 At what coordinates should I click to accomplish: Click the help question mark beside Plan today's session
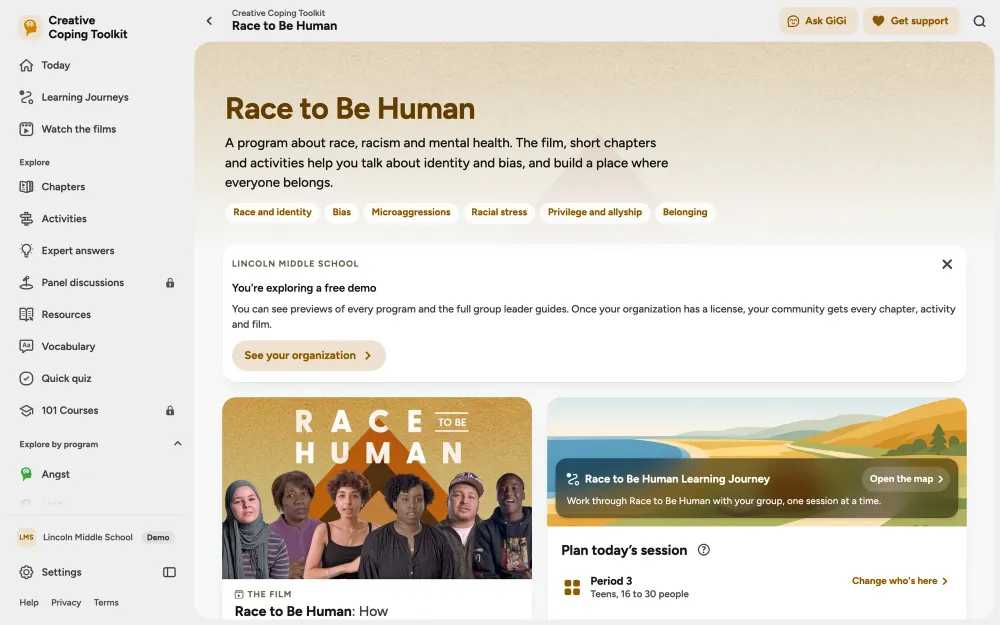coord(703,550)
